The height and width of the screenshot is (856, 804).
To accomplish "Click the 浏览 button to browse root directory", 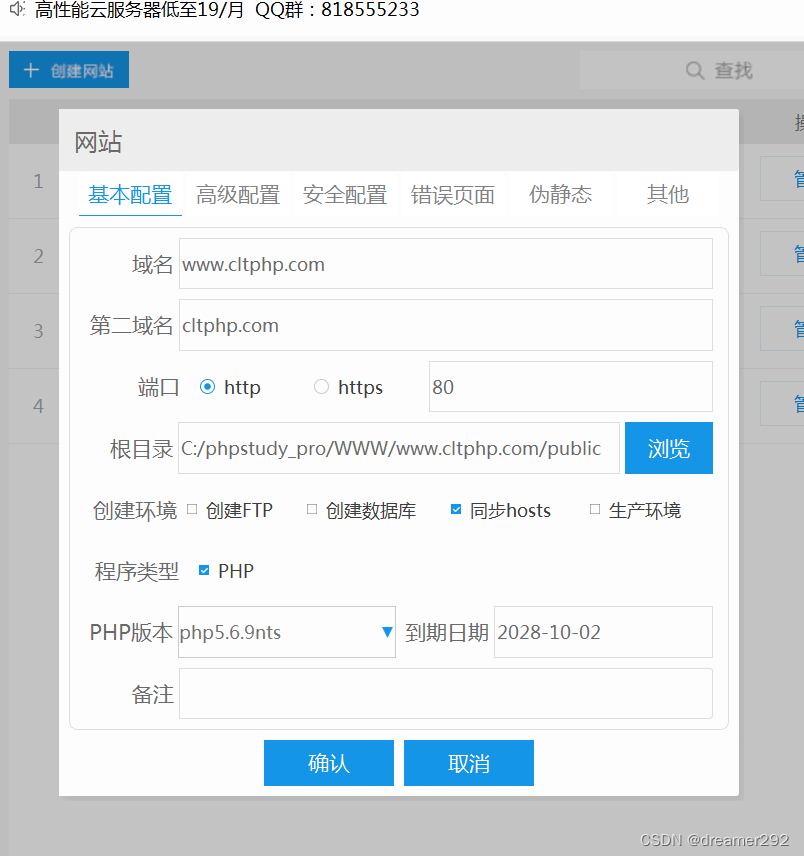I will pos(668,448).
